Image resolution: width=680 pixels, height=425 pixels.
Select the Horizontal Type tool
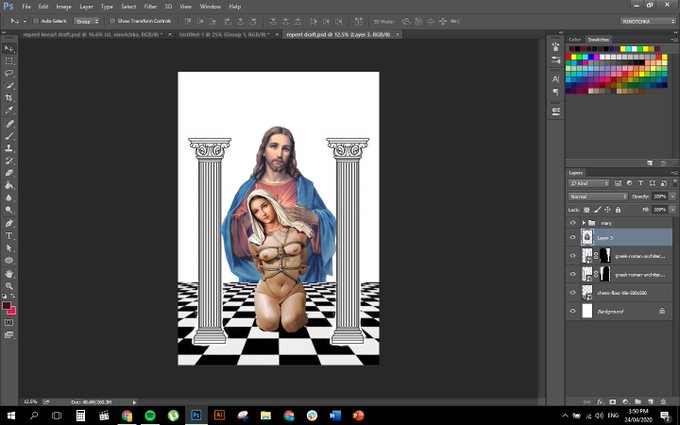click(9, 236)
